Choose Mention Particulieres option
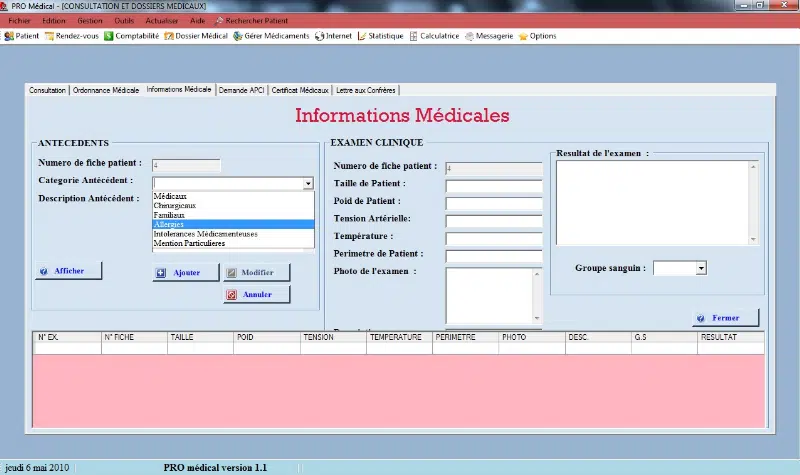The width and height of the screenshot is (800, 475). [x=233, y=243]
